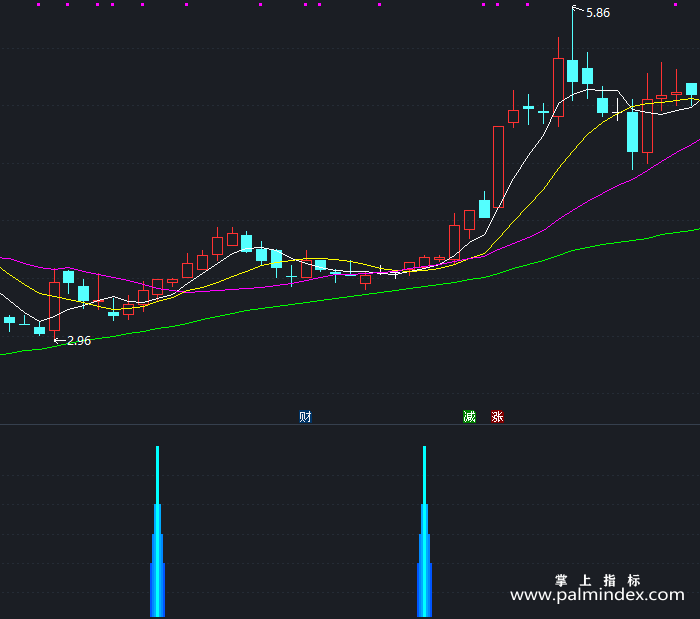Click the red 涨 event marker
This screenshot has width=700, height=619.
(497, 417)
